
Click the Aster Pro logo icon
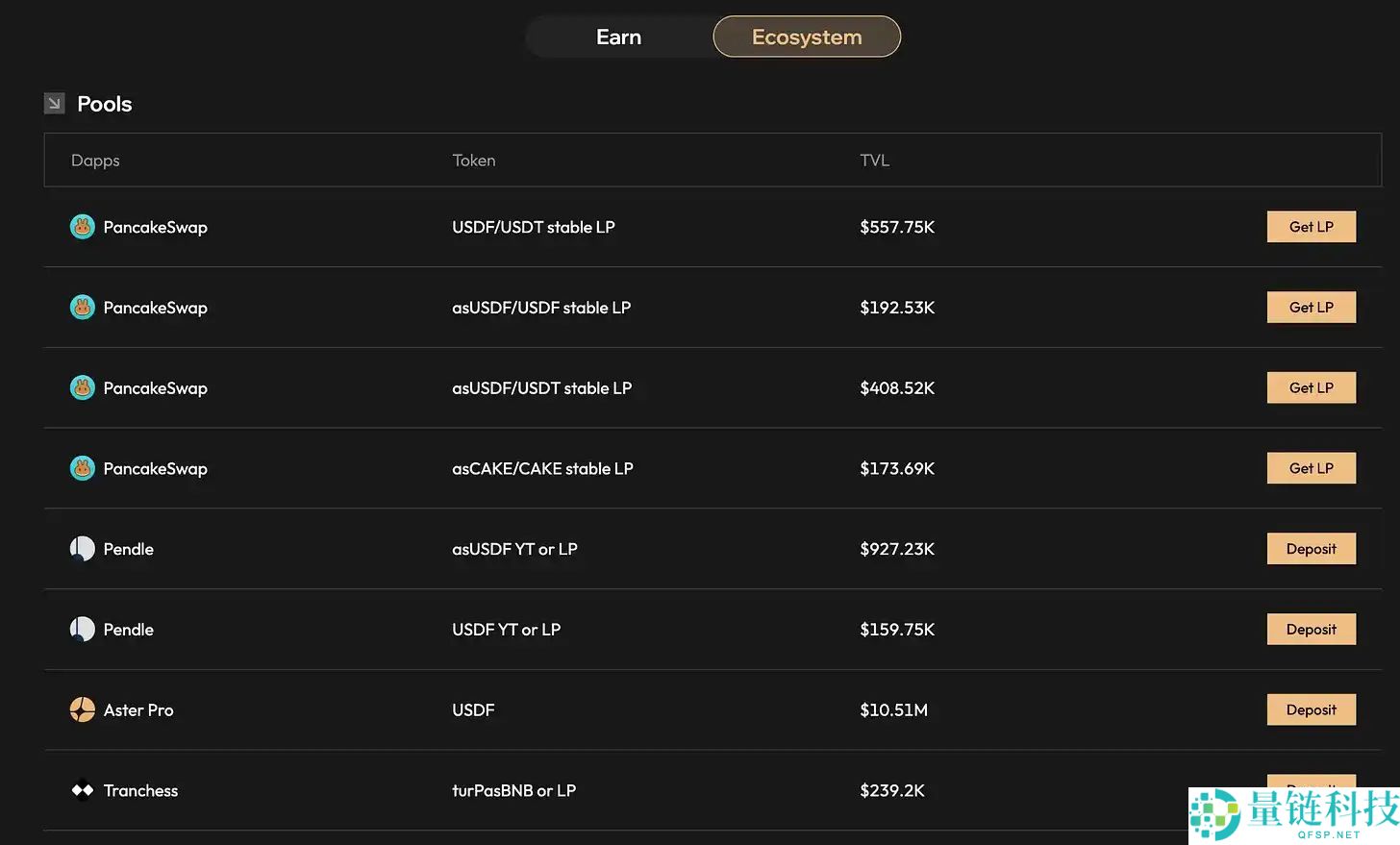pos(83,709)
